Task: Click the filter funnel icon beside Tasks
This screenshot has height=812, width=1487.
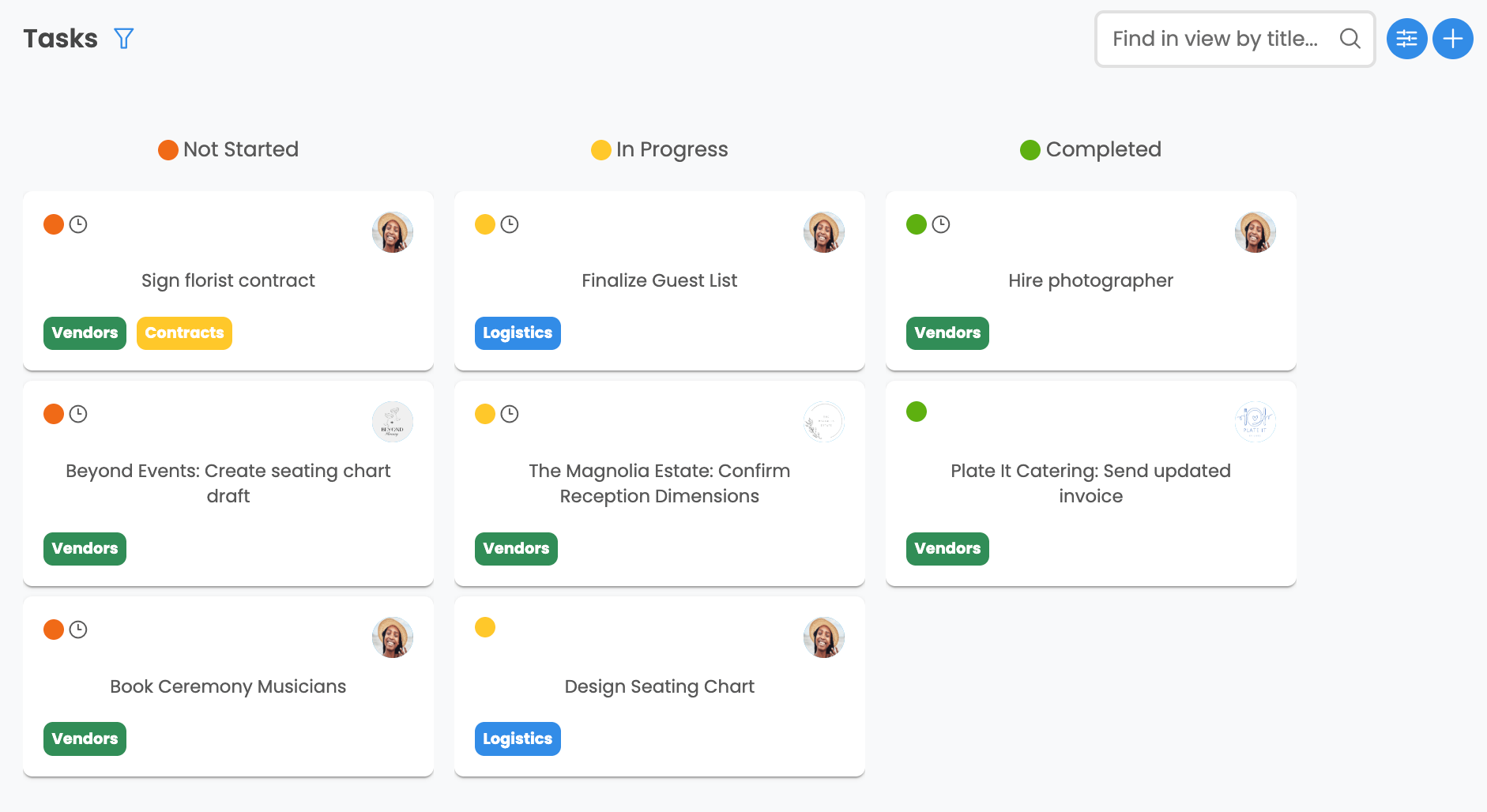Action: 124,39
